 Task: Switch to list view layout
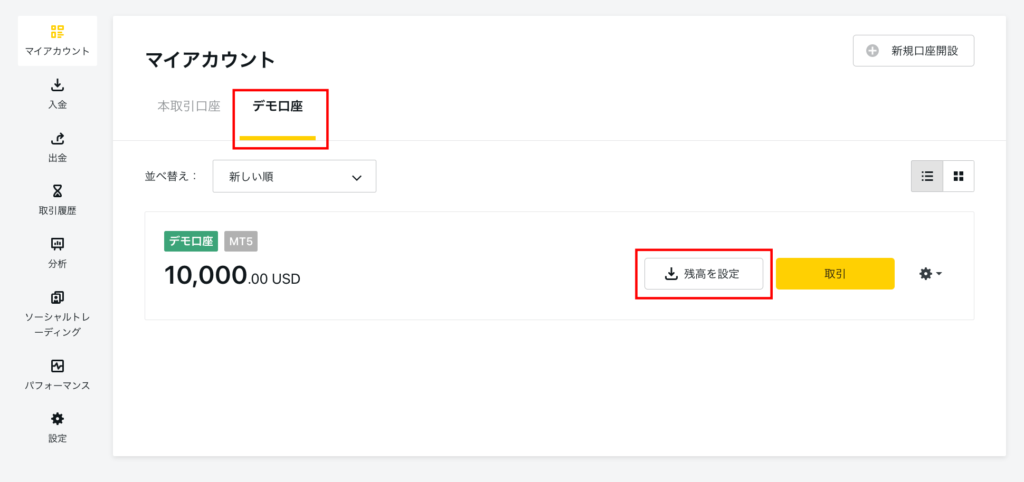pyautogui.click(x=927, y=176)
